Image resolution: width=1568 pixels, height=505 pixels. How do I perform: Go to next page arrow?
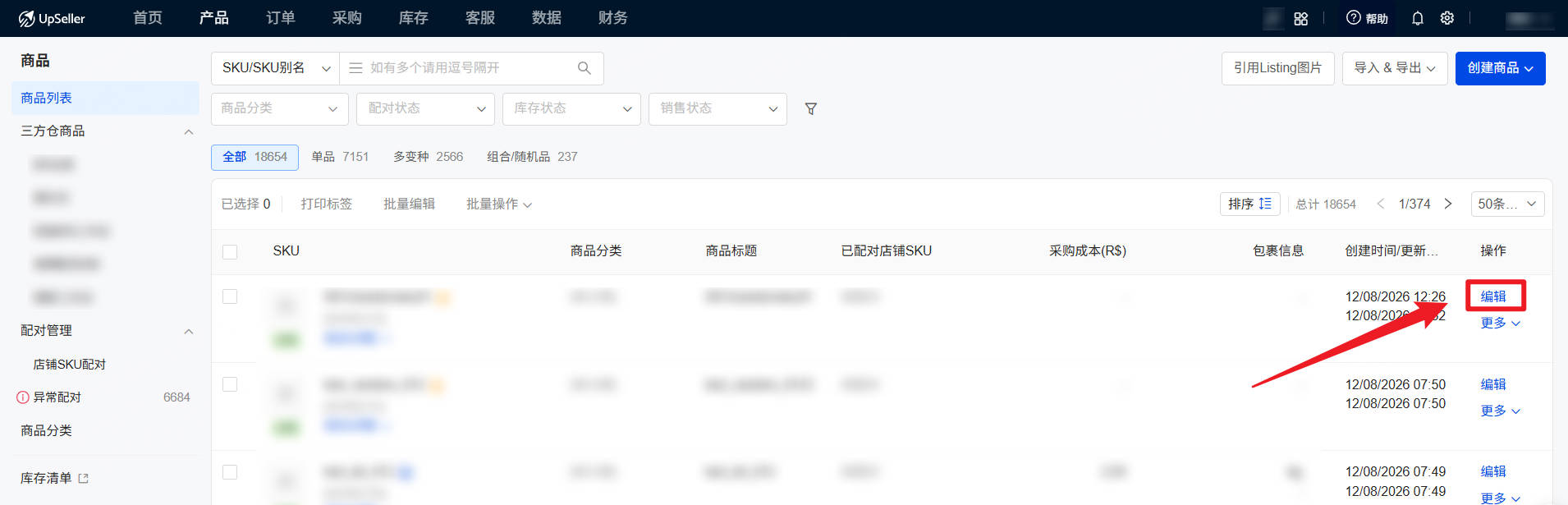pos(1448,204)
